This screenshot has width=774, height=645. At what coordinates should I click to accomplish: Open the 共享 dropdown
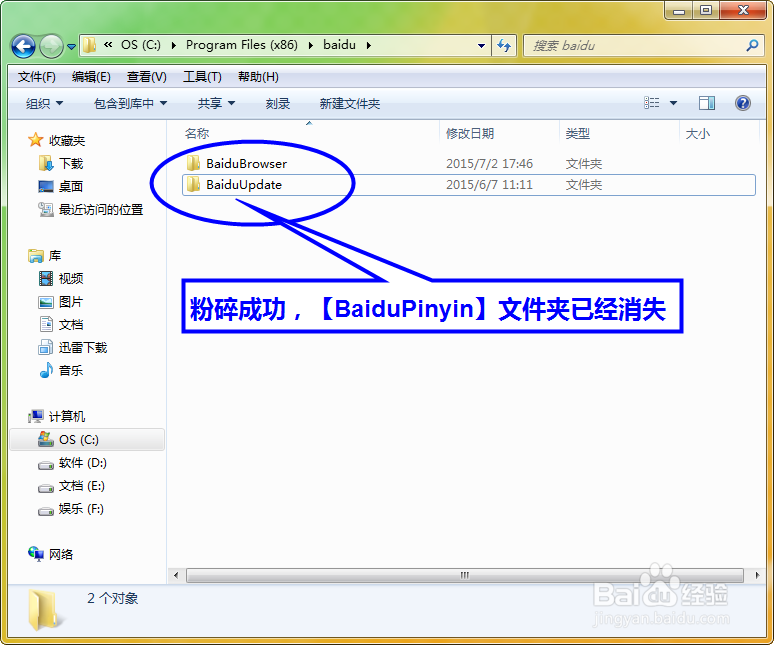click(216, 104)
